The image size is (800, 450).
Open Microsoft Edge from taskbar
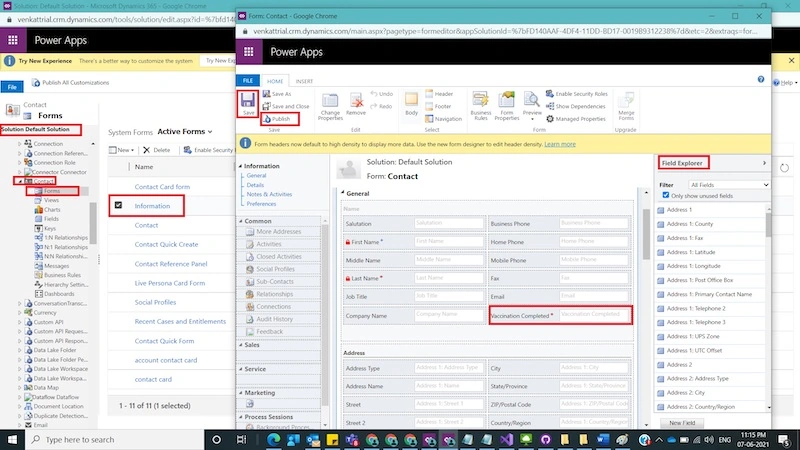coord(273,439)
